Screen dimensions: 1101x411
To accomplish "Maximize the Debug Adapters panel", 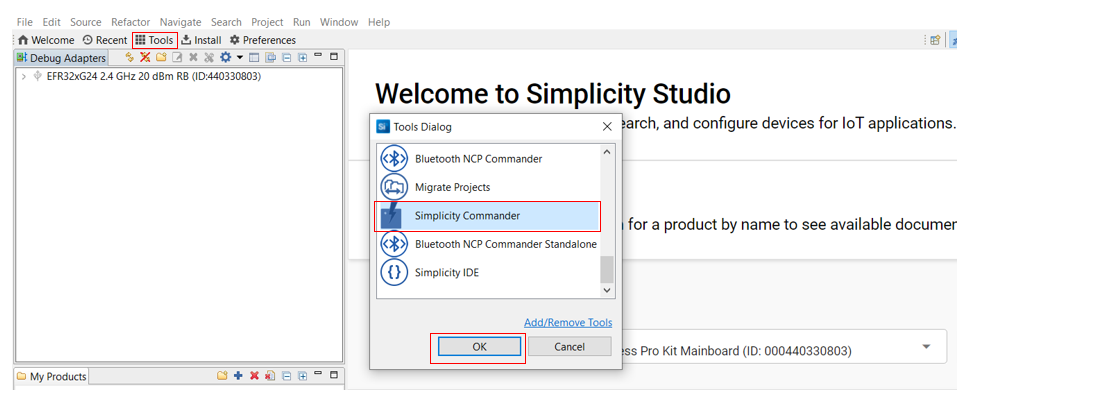I will click(334, 56).
